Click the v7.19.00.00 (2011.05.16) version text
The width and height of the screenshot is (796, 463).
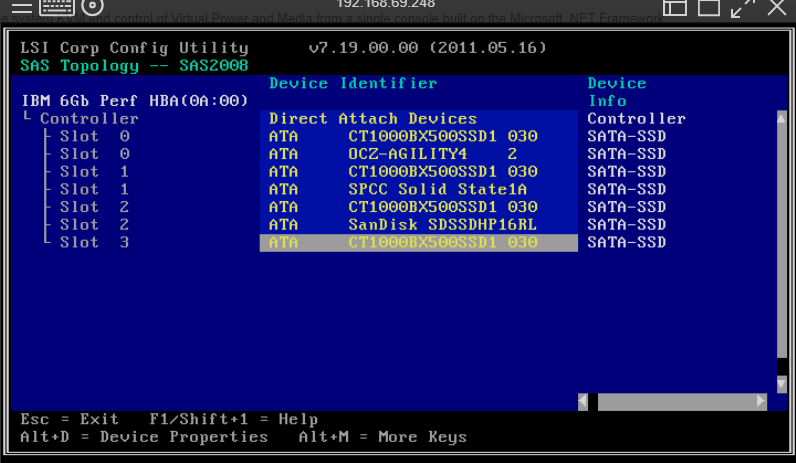427,48
